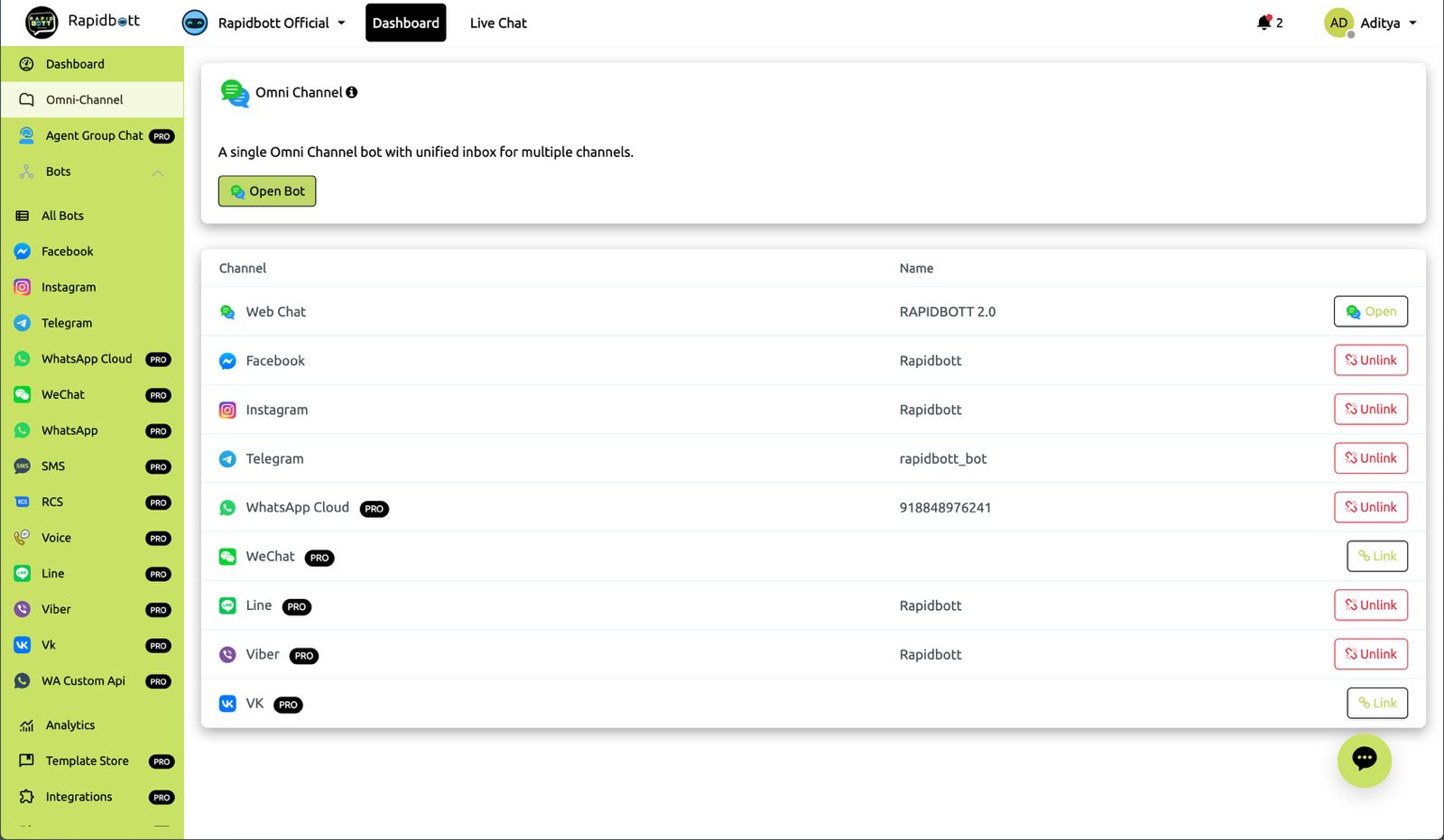Click the Instagram icon in sidebar
Viewport: 1444px width, 840px height.
[23, 287]
